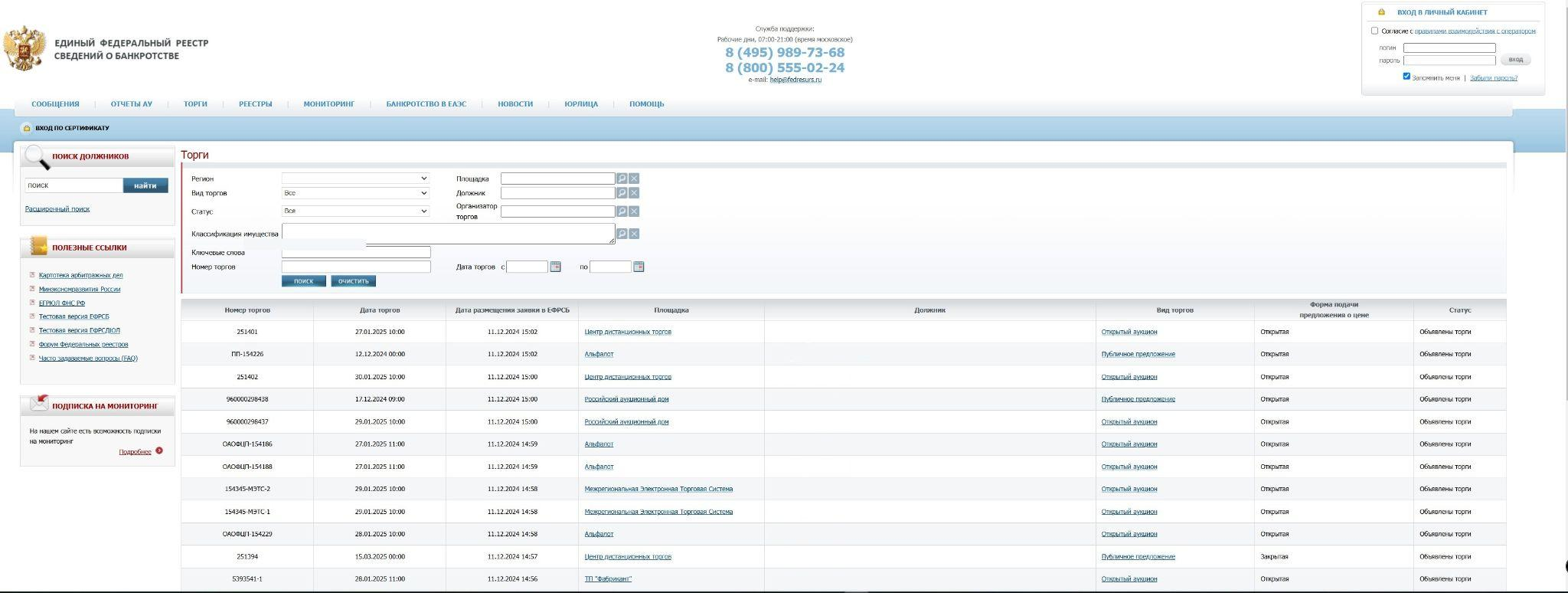Clear the Должник field with its X icon

[x=634, y=193]
